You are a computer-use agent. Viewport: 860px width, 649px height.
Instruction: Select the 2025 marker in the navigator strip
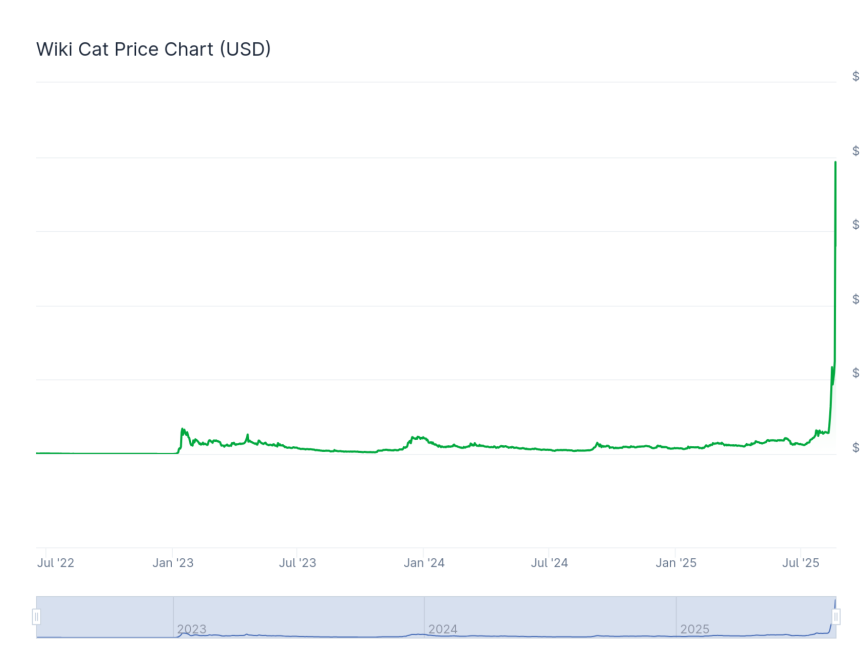pos(694,629)
